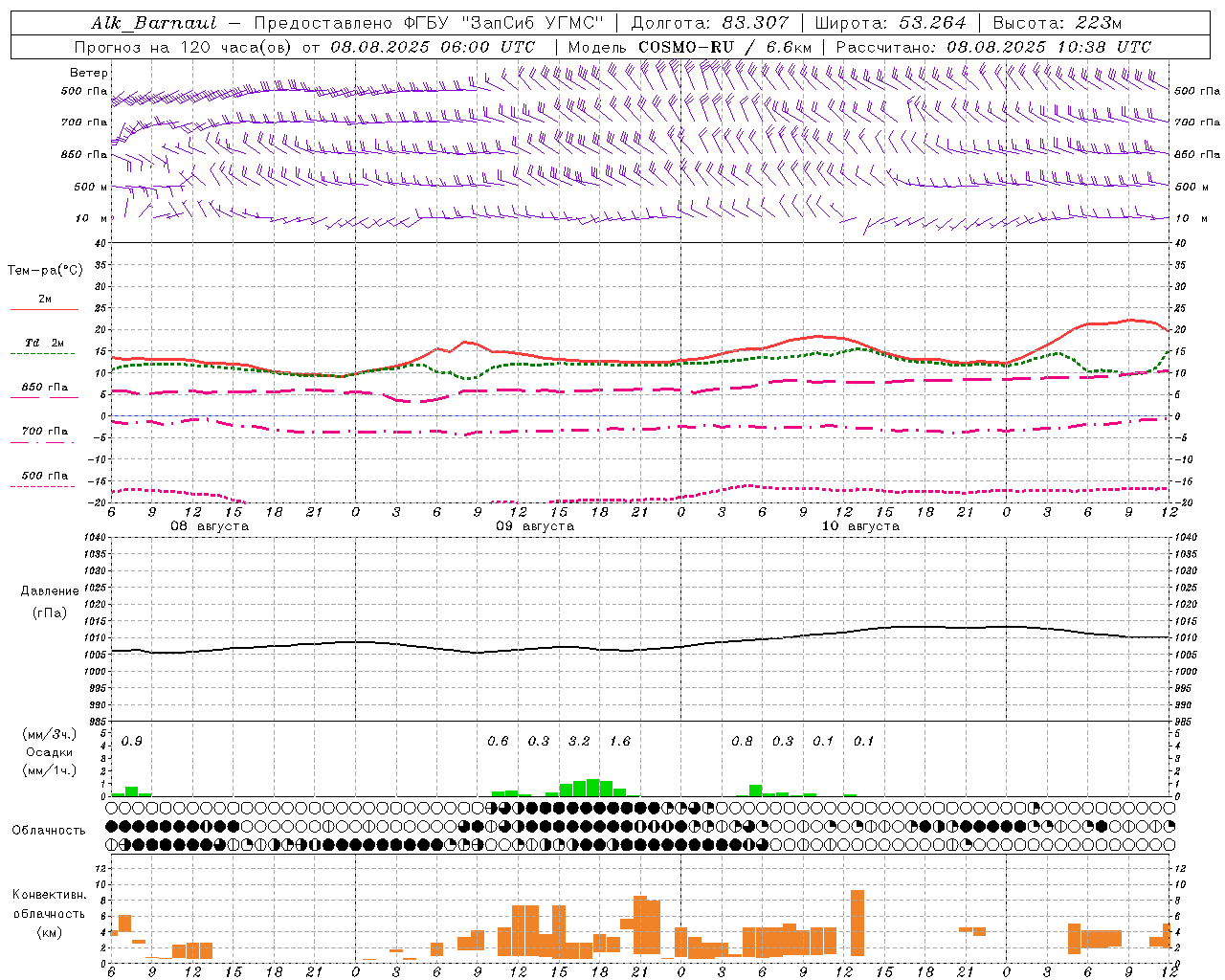Click the tallest orange convective cloud bar

pyautogui.click(x=857, y=923)
